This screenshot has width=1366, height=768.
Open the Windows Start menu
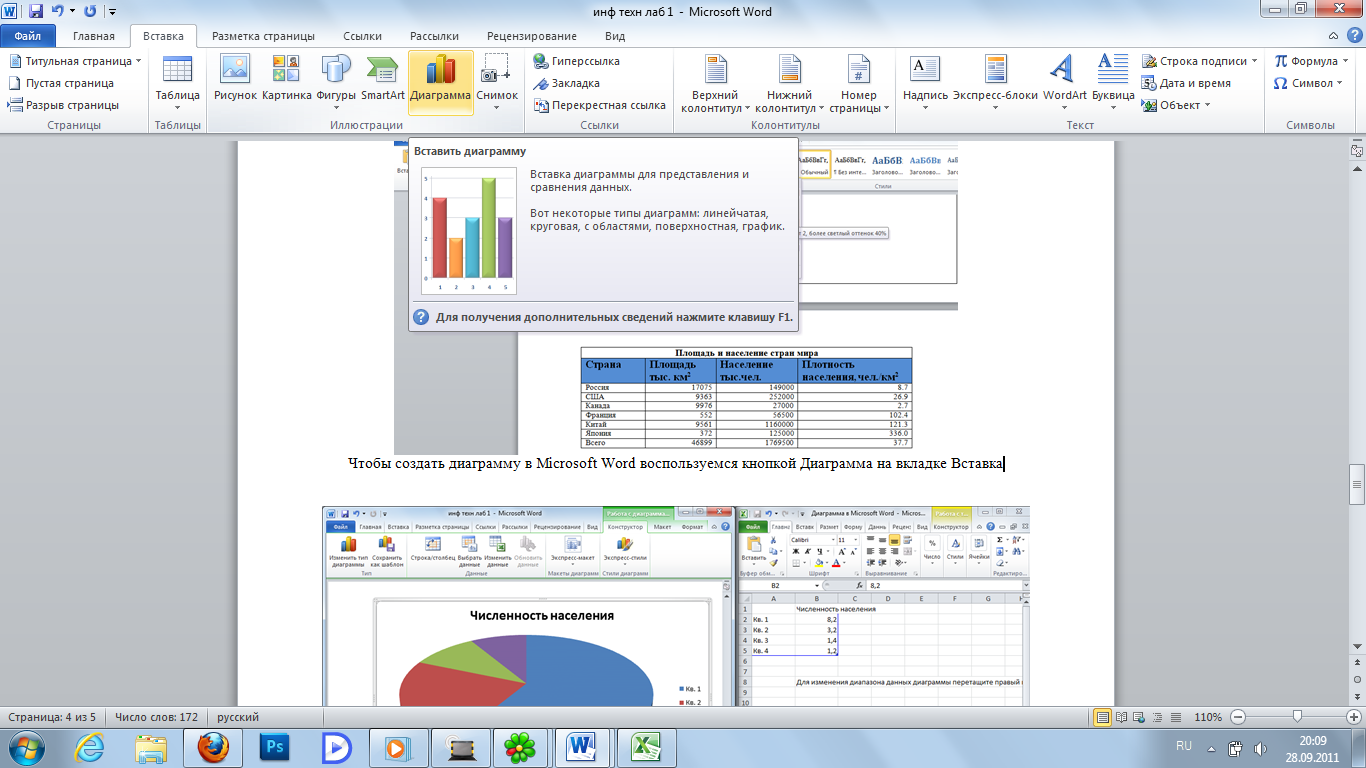(27, 747)
